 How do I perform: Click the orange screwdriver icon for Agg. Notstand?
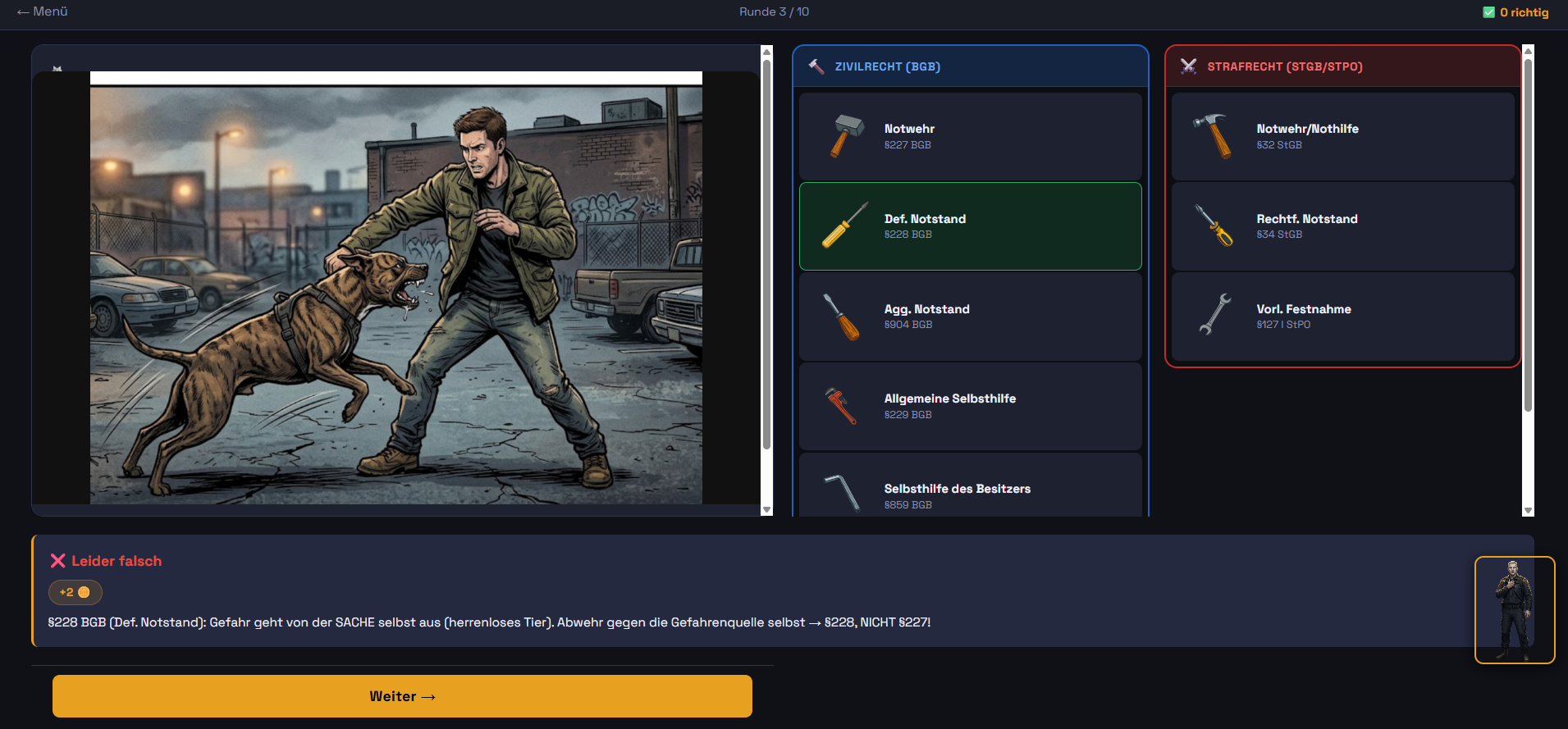pyautogui.click(x=842, y=317)
